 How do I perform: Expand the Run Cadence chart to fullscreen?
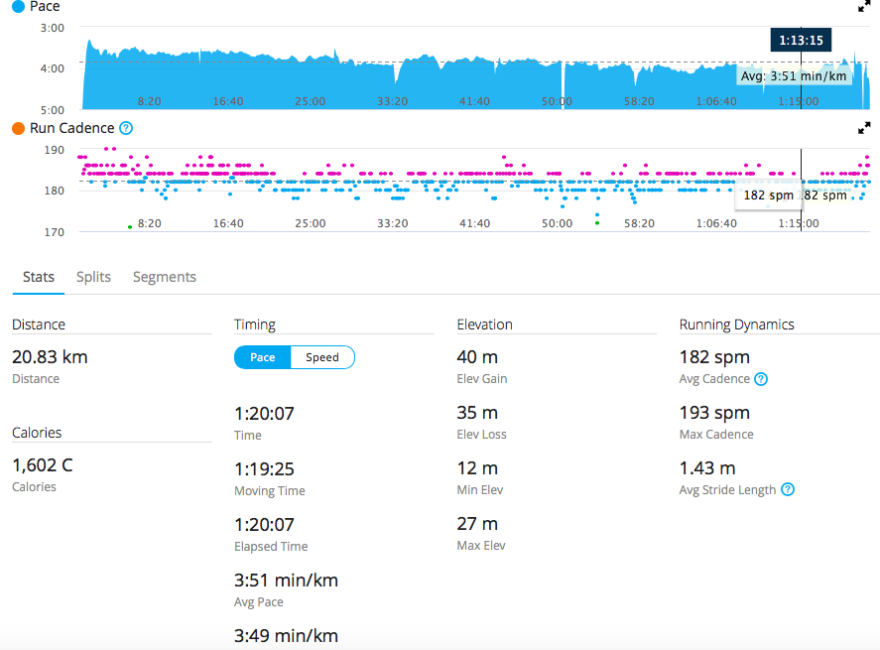coord(864,128)
